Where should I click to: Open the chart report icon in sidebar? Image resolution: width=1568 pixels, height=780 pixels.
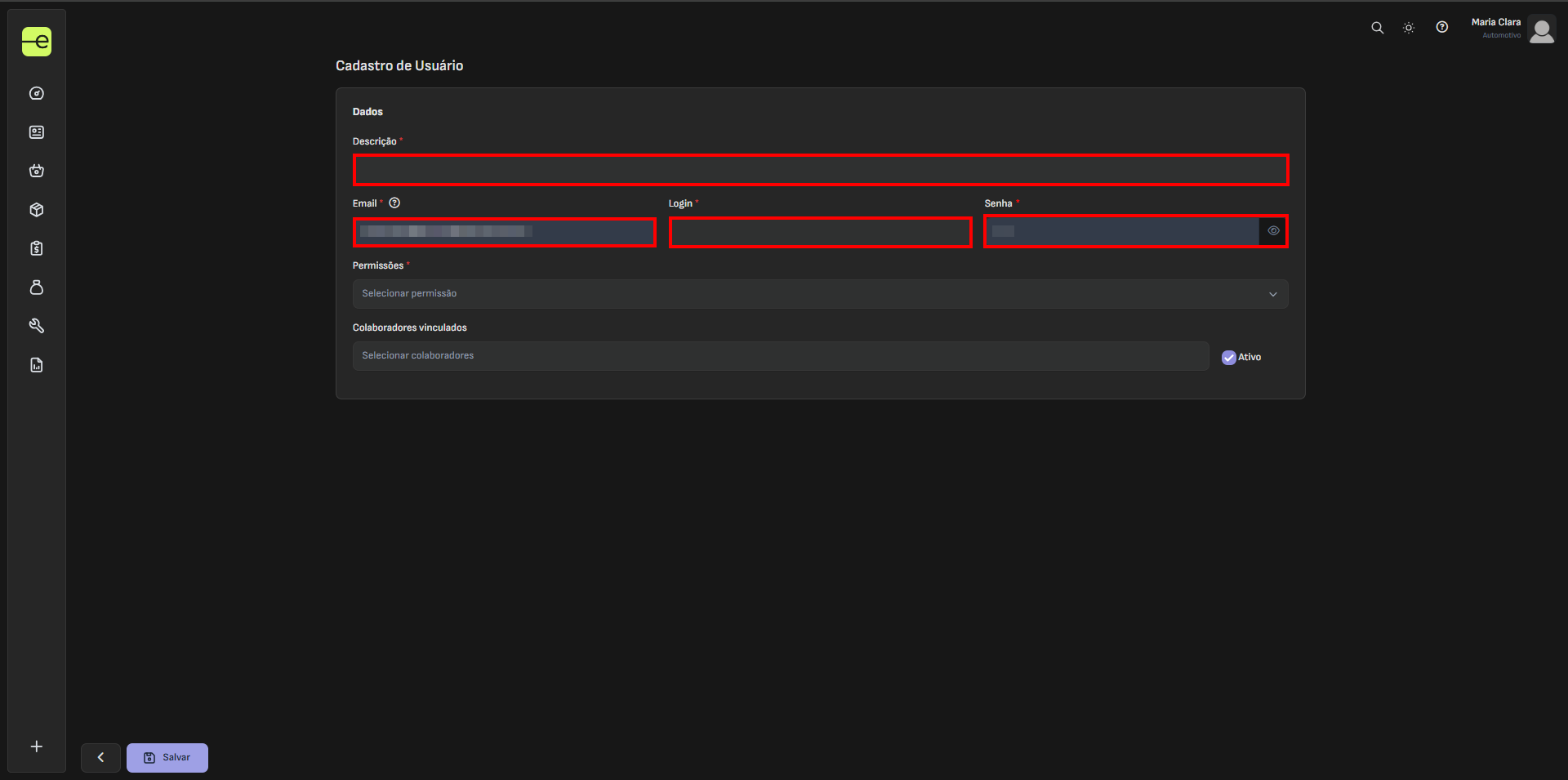37,365
